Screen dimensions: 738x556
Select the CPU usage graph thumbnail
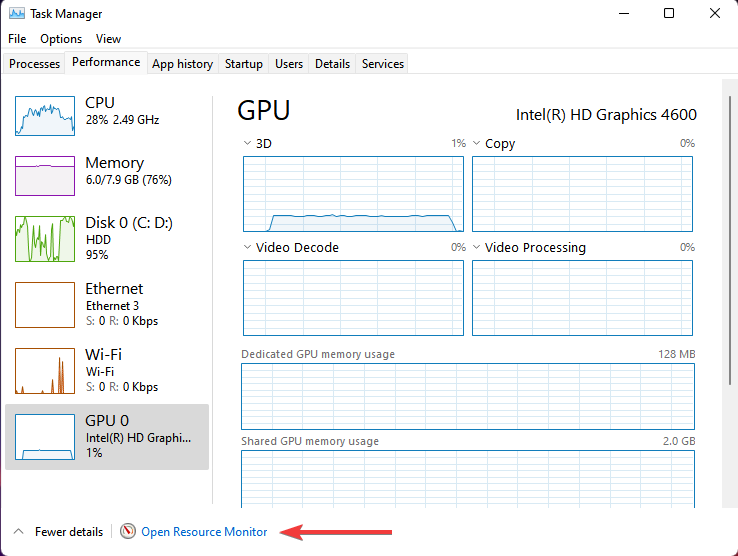pyautogui.click(x=44, y=115)
